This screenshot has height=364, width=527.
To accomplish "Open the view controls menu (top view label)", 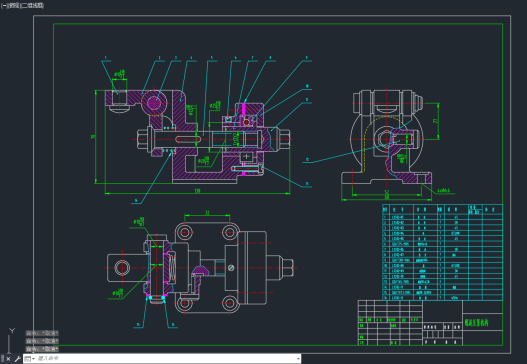I will 14,6.
